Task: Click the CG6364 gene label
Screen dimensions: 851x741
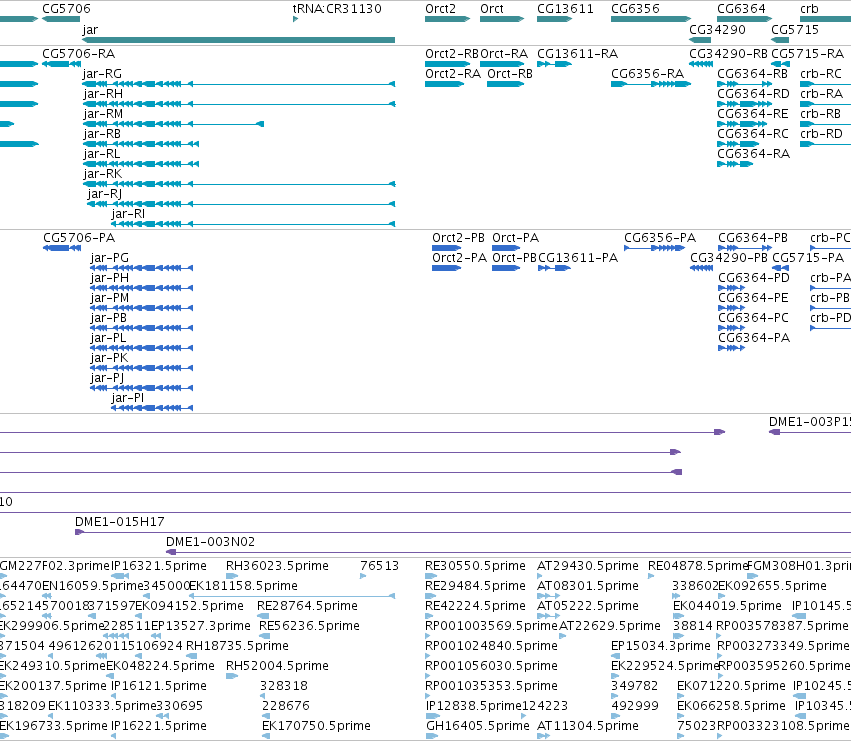Action: pos(741,9)
